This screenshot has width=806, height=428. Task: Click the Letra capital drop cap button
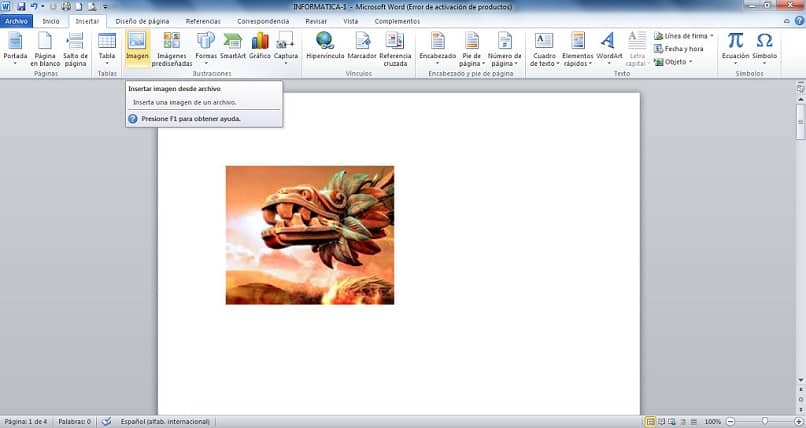(x=637, y=49)
